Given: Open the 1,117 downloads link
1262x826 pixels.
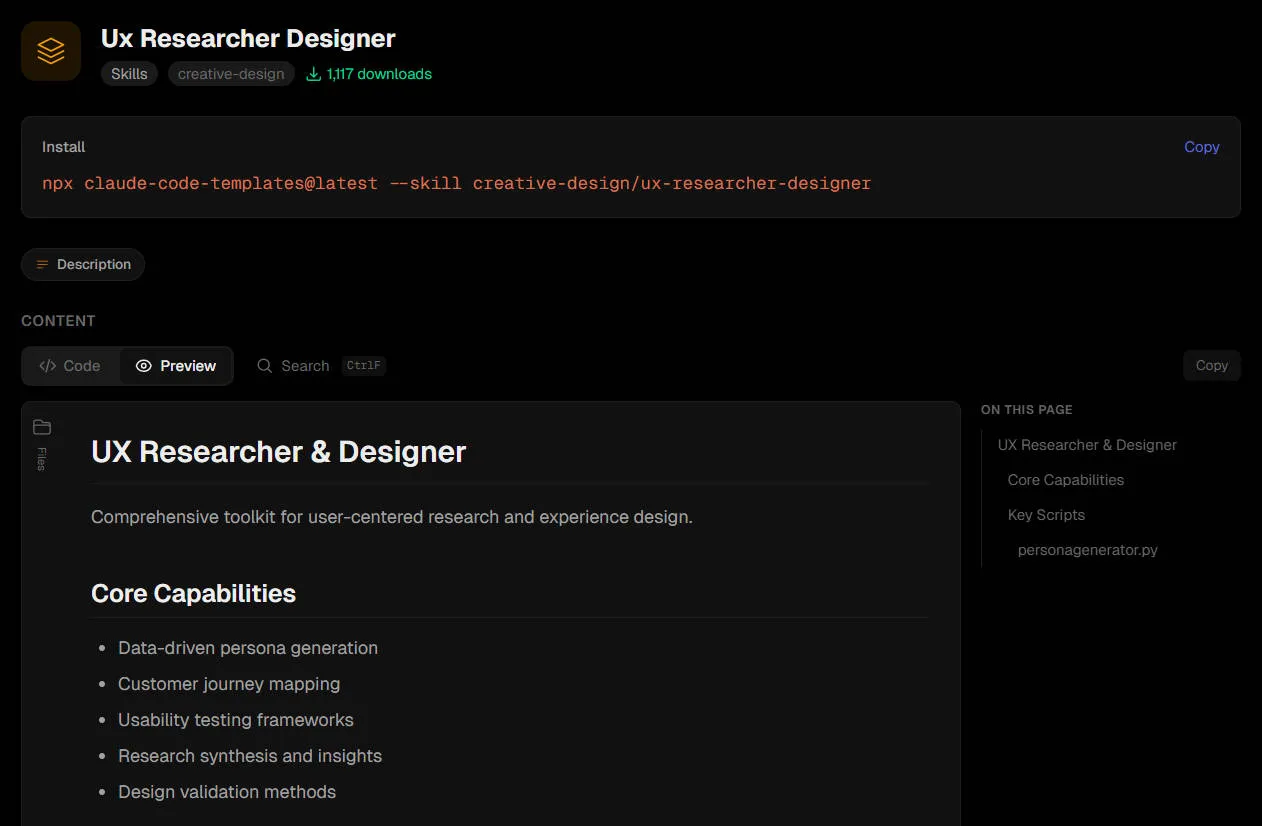Looking at the screenshot, I should (x=368, y=74).
